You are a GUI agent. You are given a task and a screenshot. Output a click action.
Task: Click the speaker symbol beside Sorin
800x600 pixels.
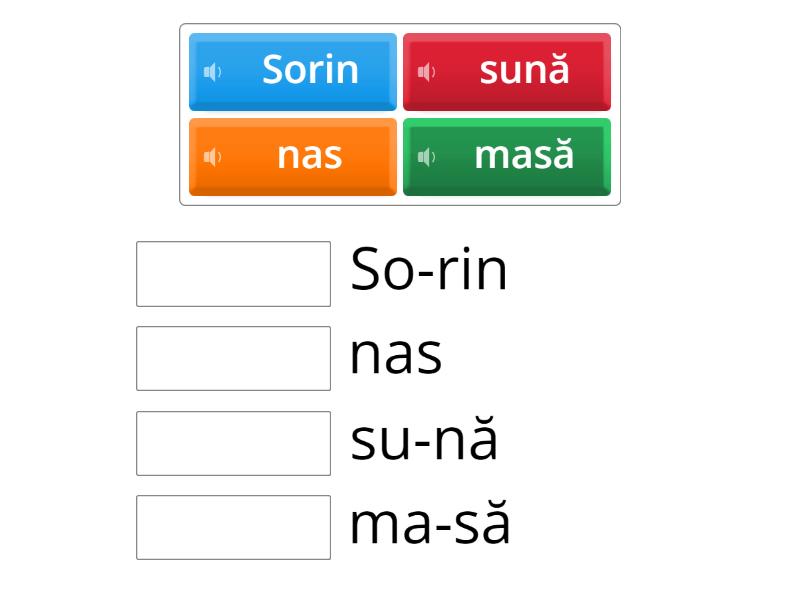[x=213, y=70]
